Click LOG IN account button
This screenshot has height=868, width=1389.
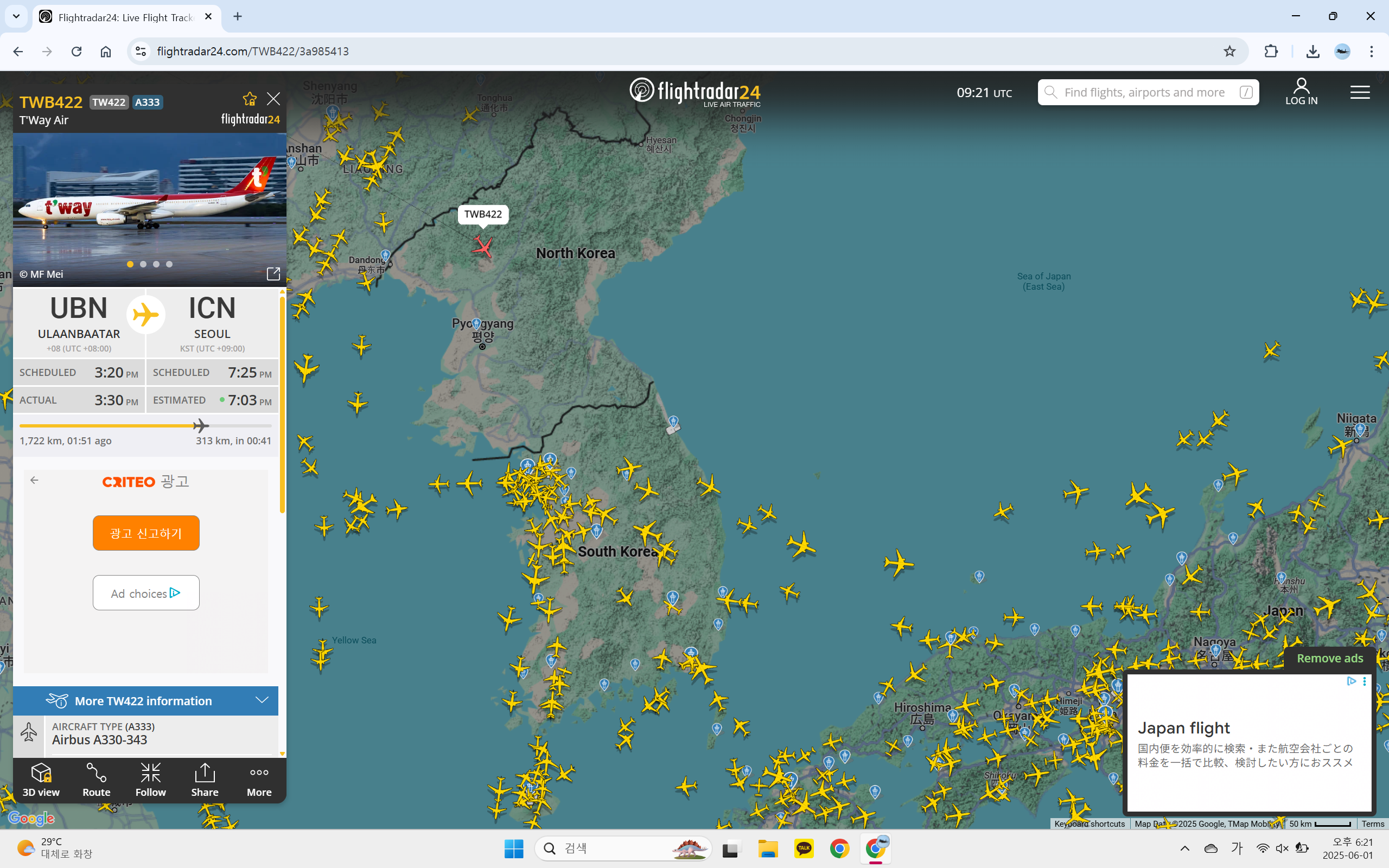point(1301,92)
